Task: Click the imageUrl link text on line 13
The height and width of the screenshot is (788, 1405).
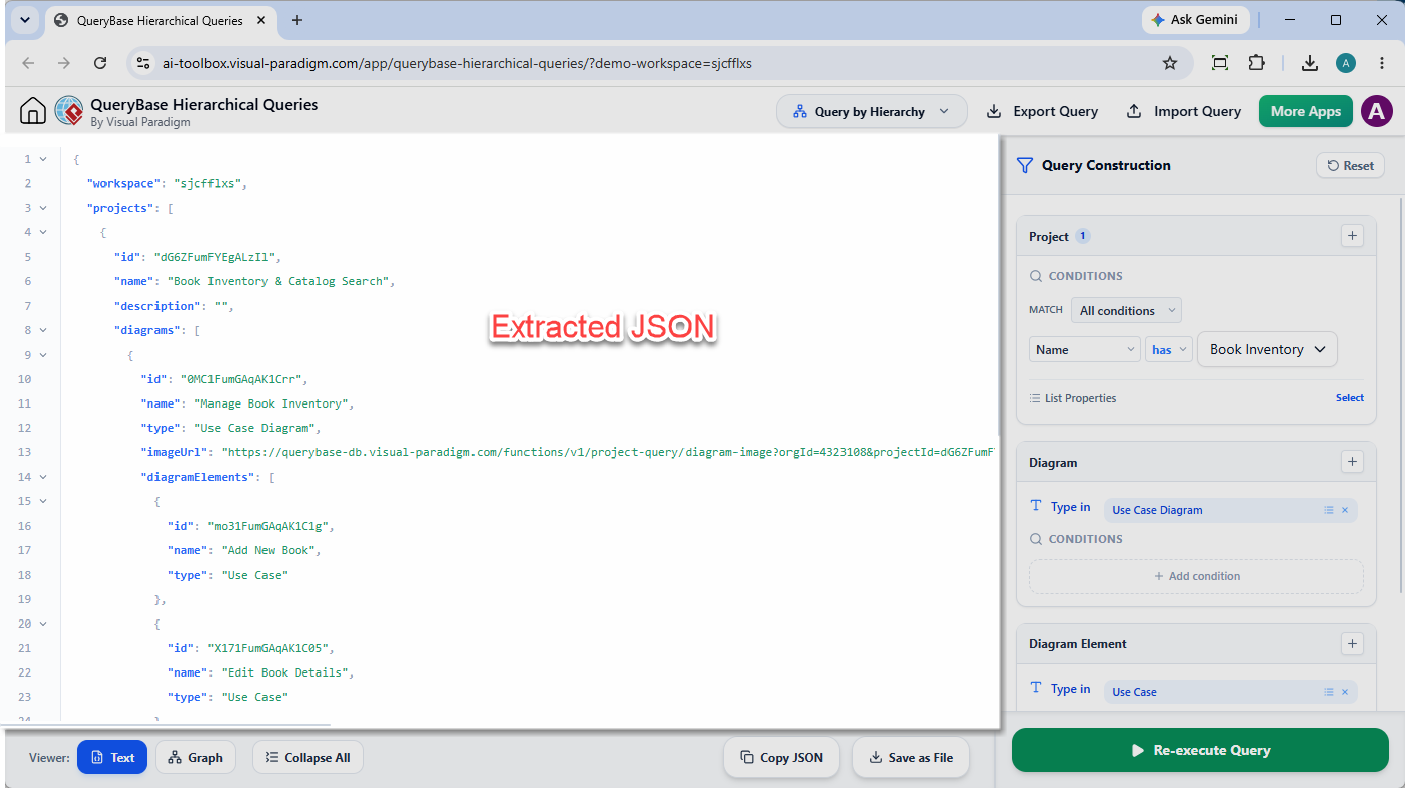Action: coord(607,452)
